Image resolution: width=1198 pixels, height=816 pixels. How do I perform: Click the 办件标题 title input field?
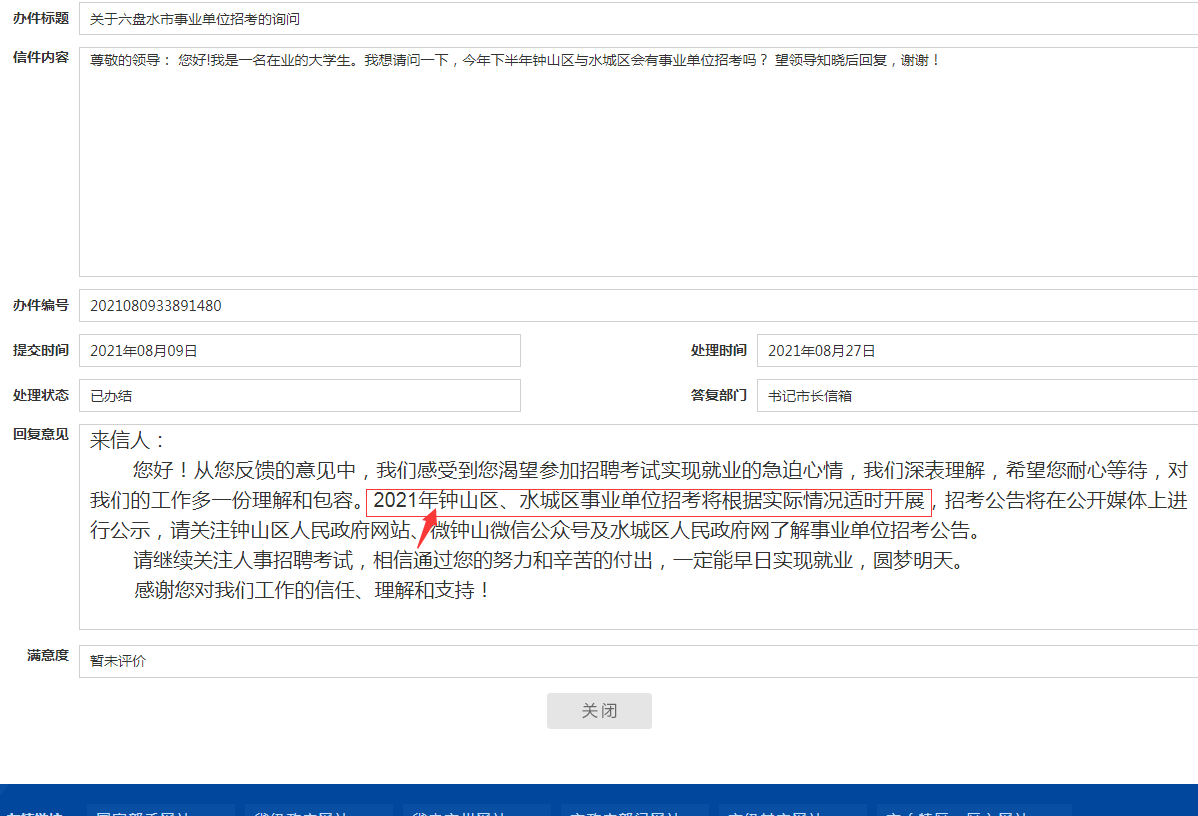(638, 19)
